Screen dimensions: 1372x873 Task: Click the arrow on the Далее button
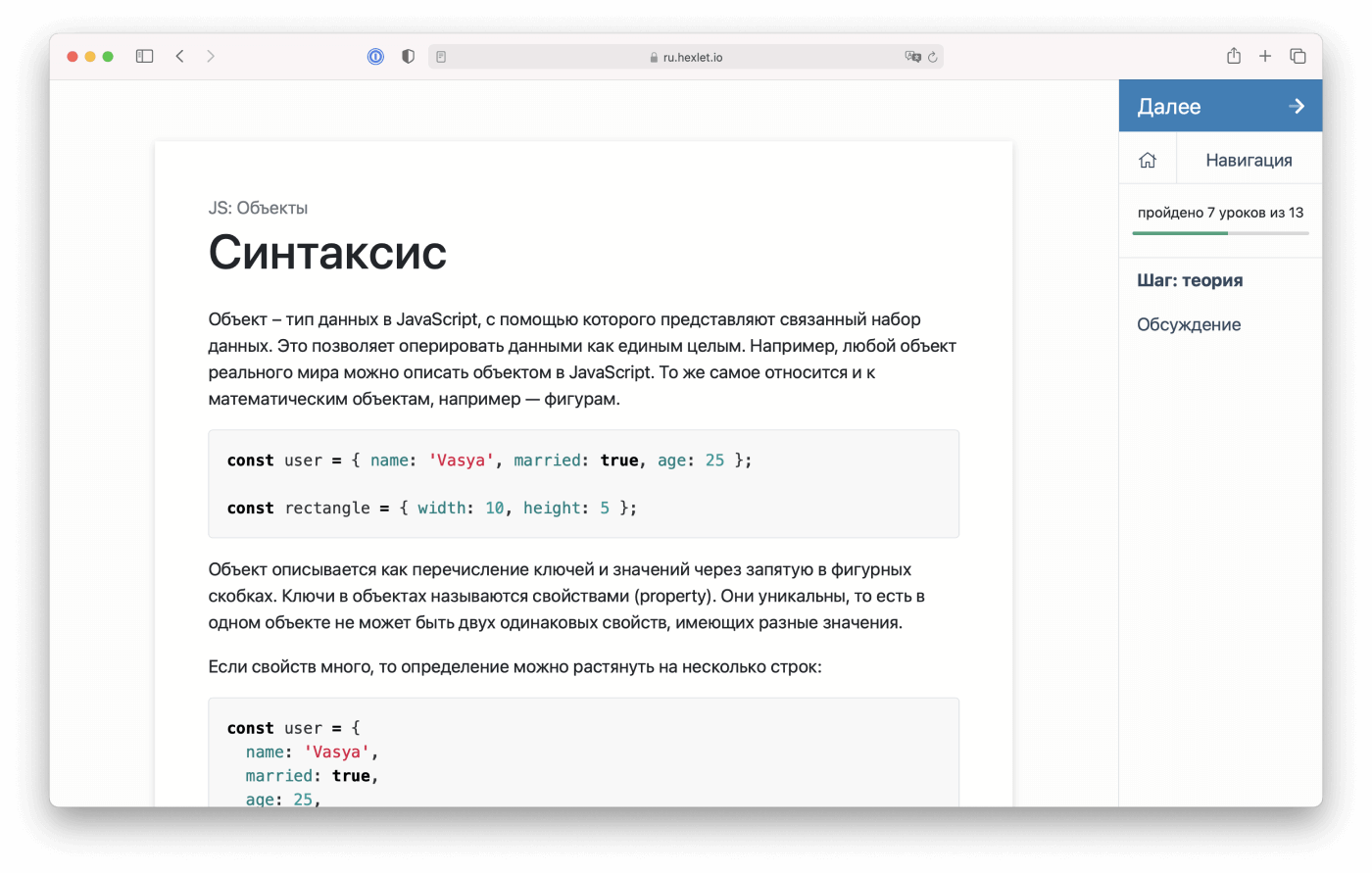[1297, 106]
